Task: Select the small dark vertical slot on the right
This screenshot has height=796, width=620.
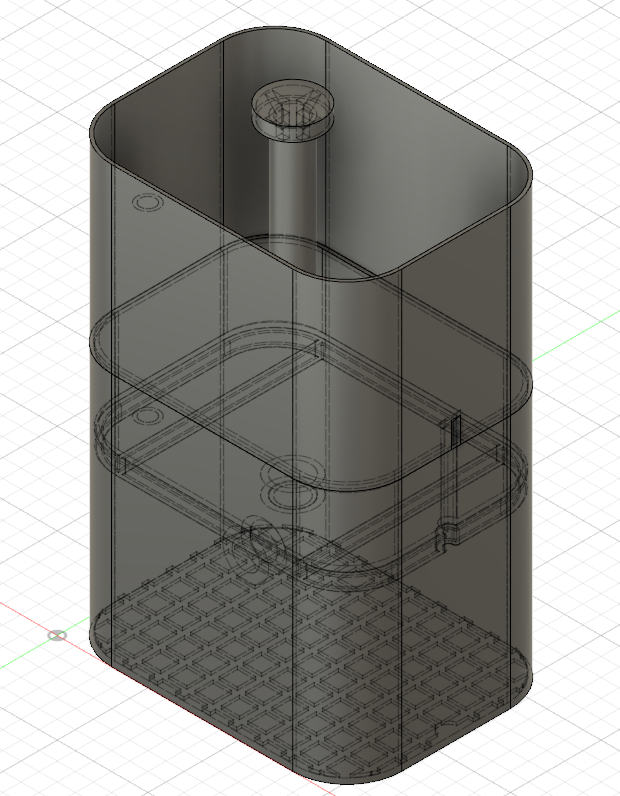Action: [x=455, y=431]
